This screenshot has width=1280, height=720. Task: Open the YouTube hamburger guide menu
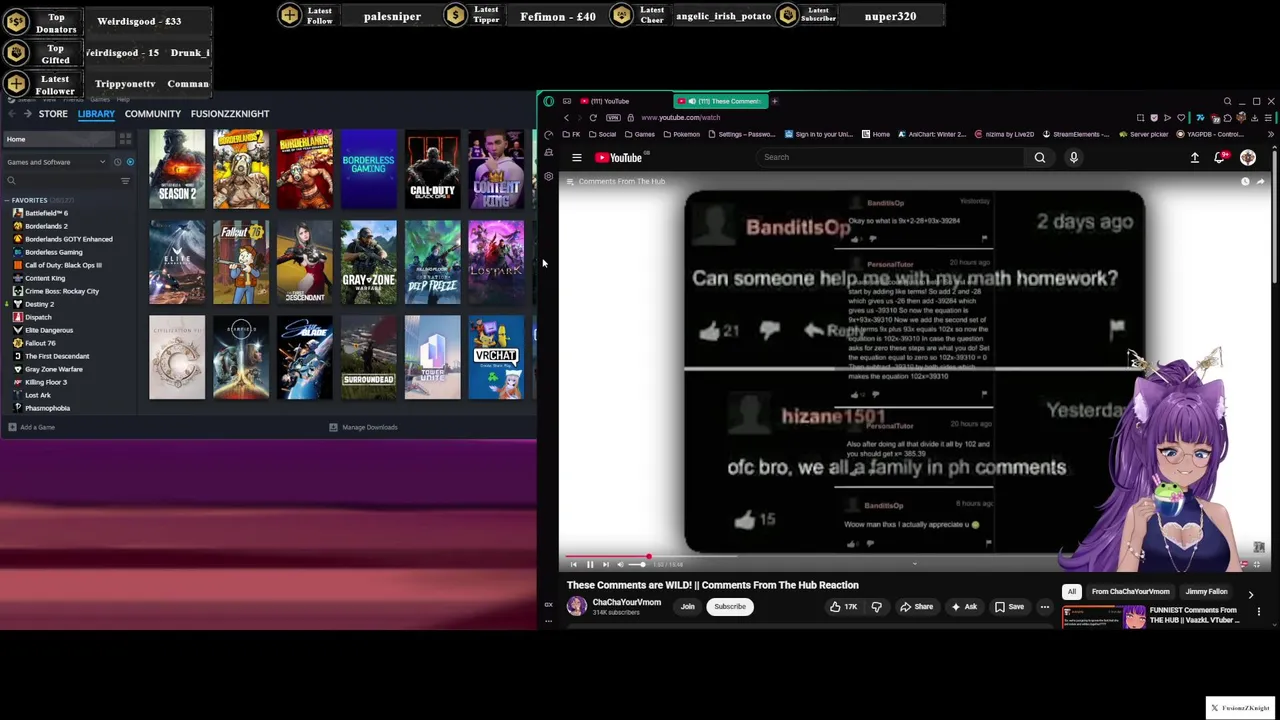click(577, 157)
